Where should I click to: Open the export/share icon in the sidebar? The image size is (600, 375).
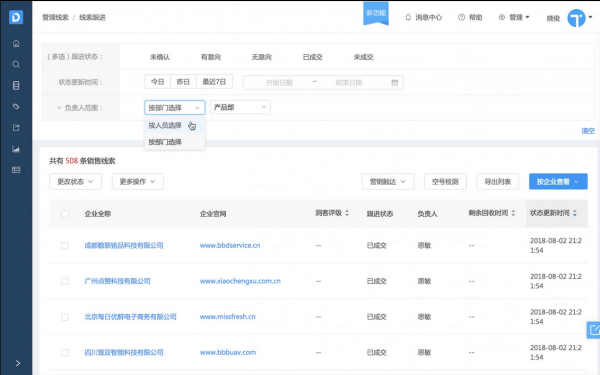tap(16, 128)
